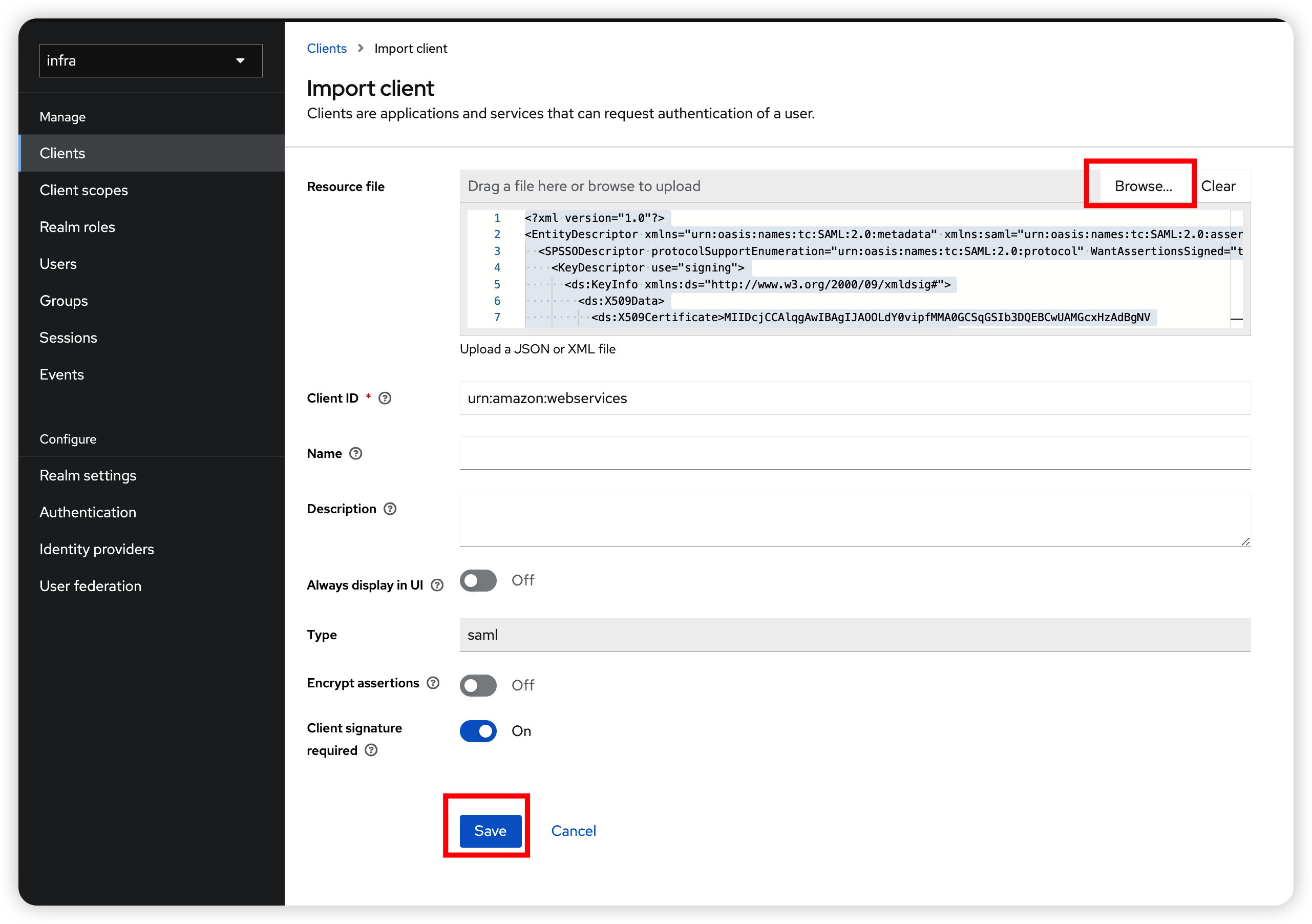Open Identity providers section
Image resolution: width=1312 pixels, height=924 pixels.
click(x=97, y=549)
